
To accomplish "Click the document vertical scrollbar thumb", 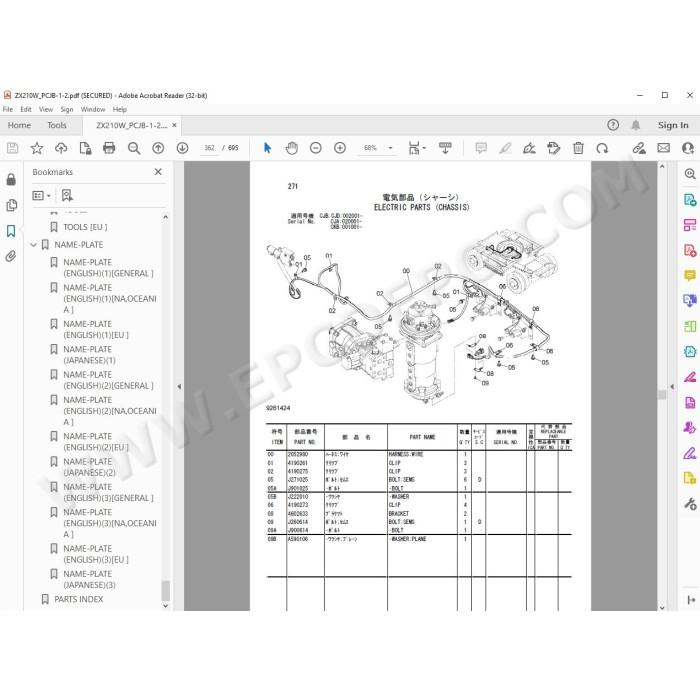I will tap(662, 394).
